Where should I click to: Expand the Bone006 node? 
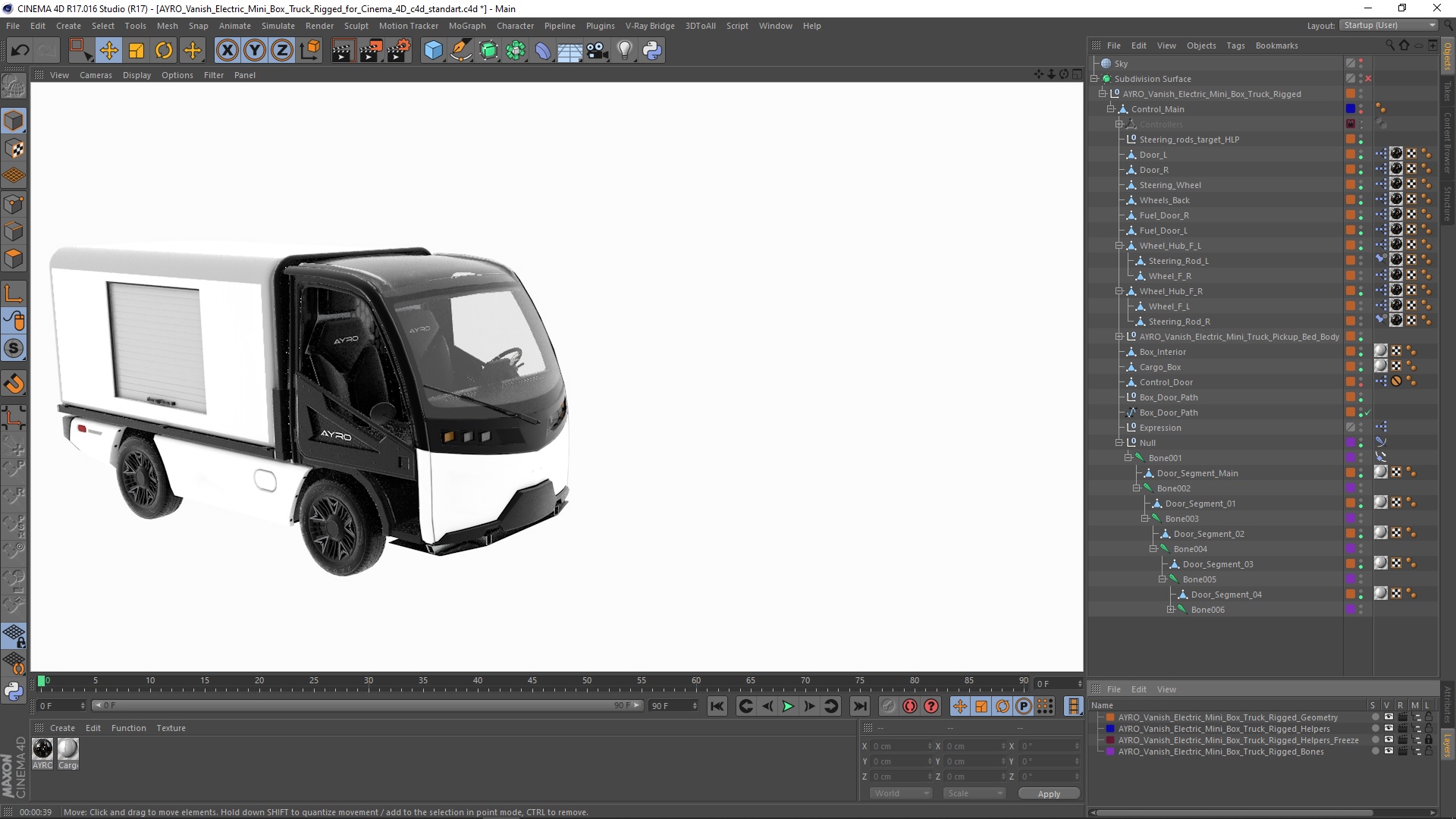(1170, 610)
